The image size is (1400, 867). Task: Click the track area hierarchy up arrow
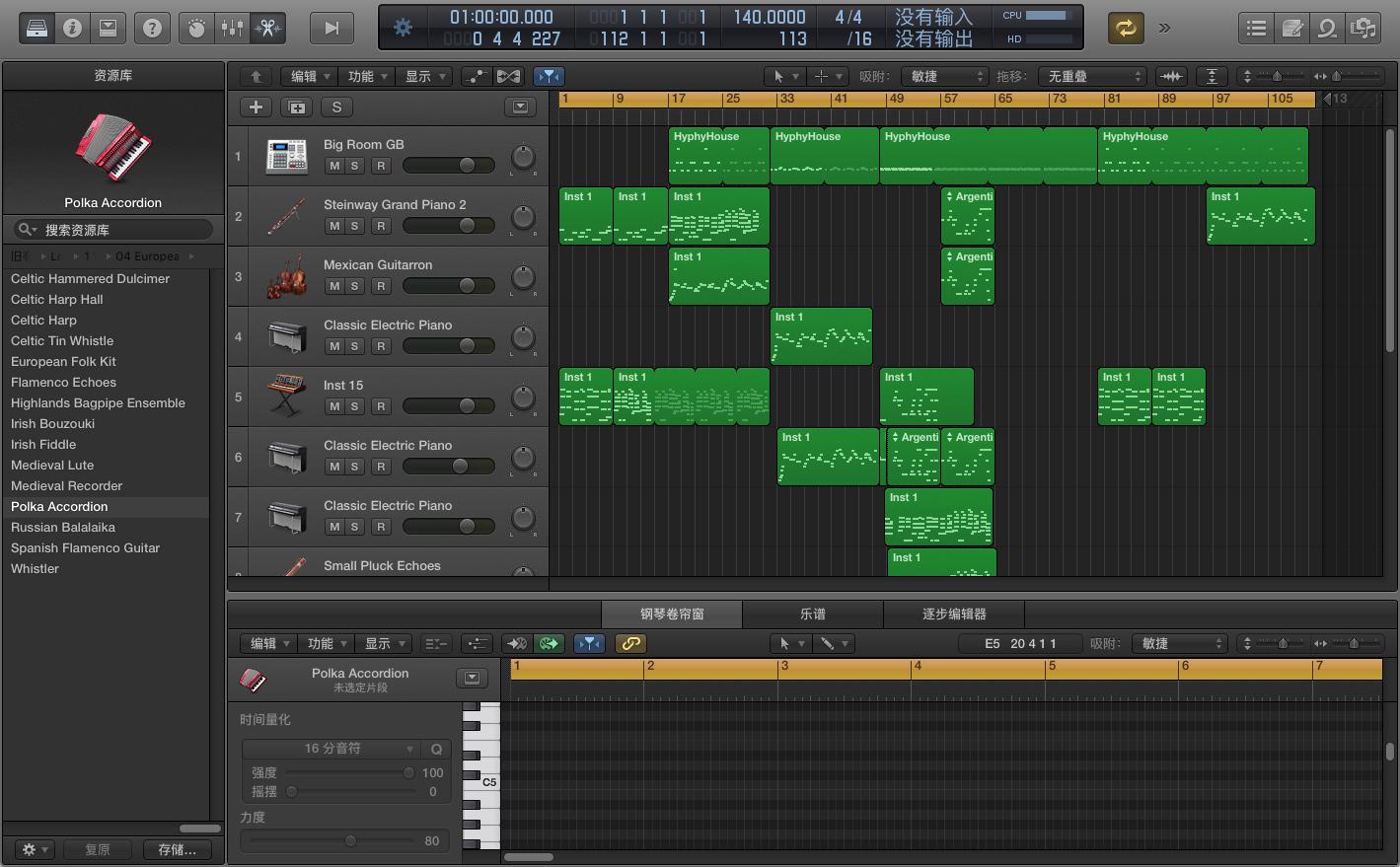pos(256,76)
